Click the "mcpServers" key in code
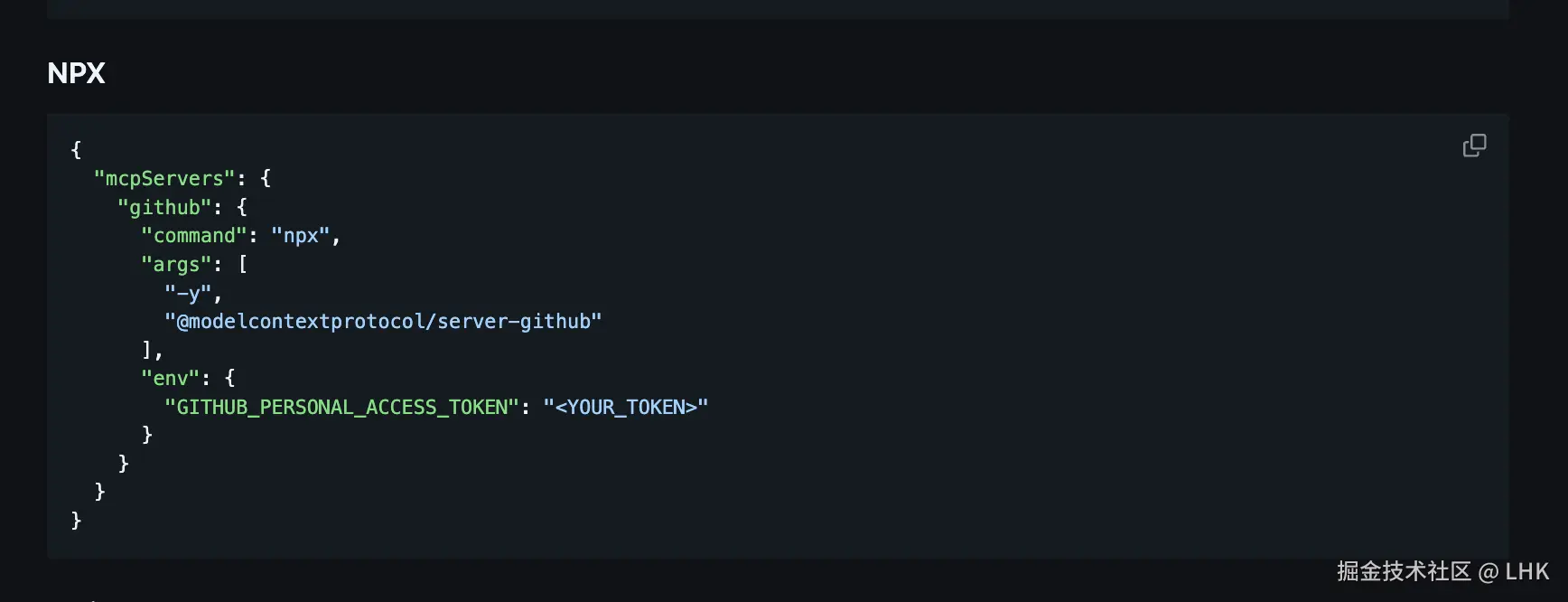Screen dimensions: 1568x602 tap(164, 179)
